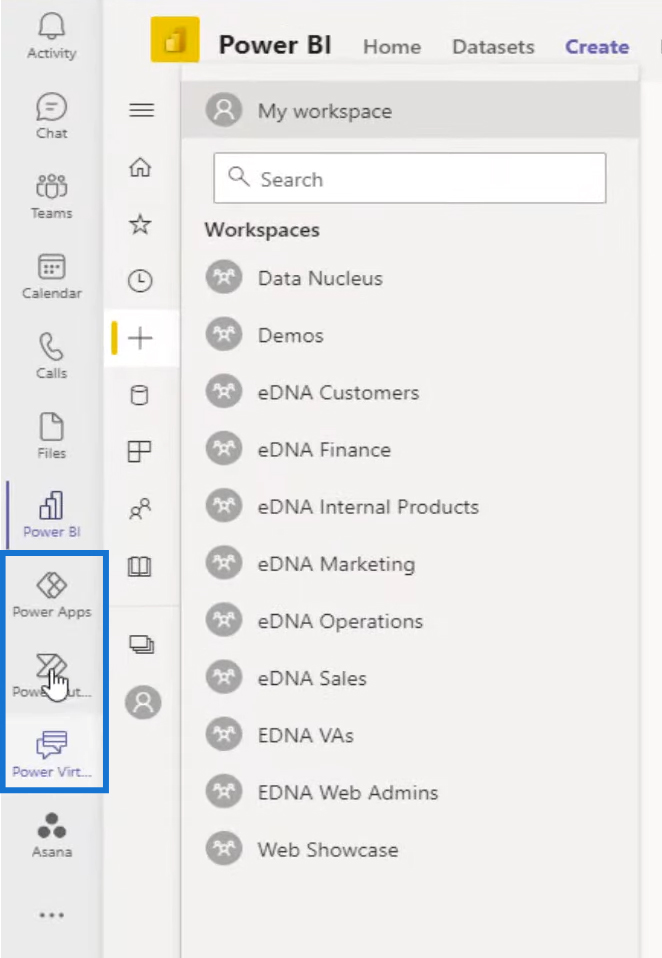Open the Power Apps app icon
This screenshot has height=958, width=662.
pos(51,594)
